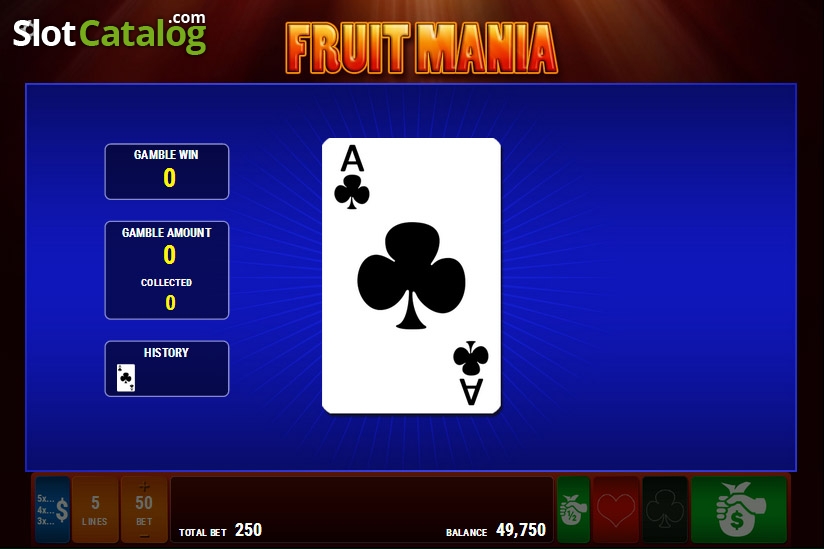Click the Balance 49,750 readout
824x549 pixels.
pyautogui.click(x=496, y=531)
